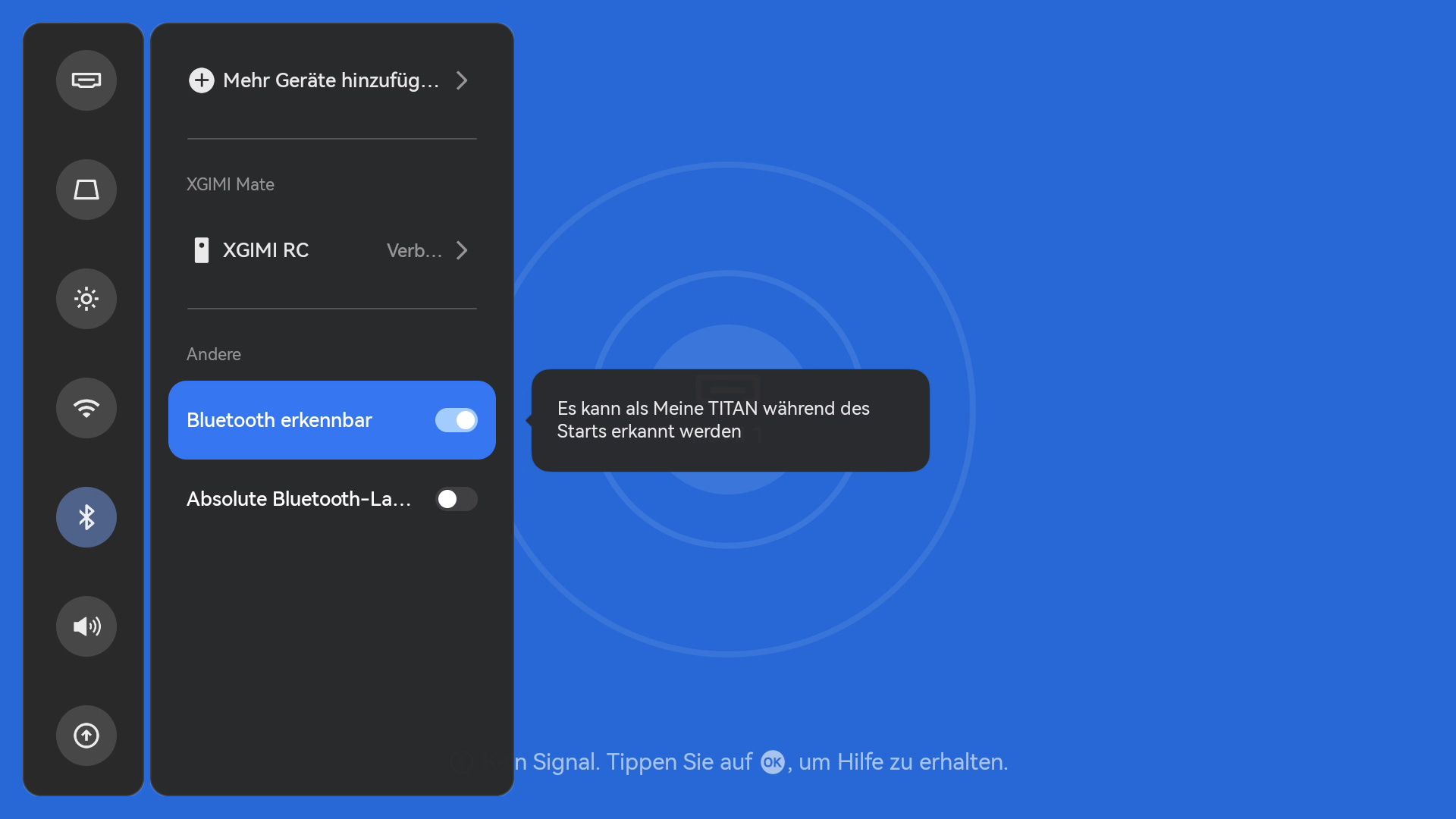This screenshot has height=819, width=1456.
Task: Click the XGIMI RC remote icon
Action: click(x=202, y=250)
